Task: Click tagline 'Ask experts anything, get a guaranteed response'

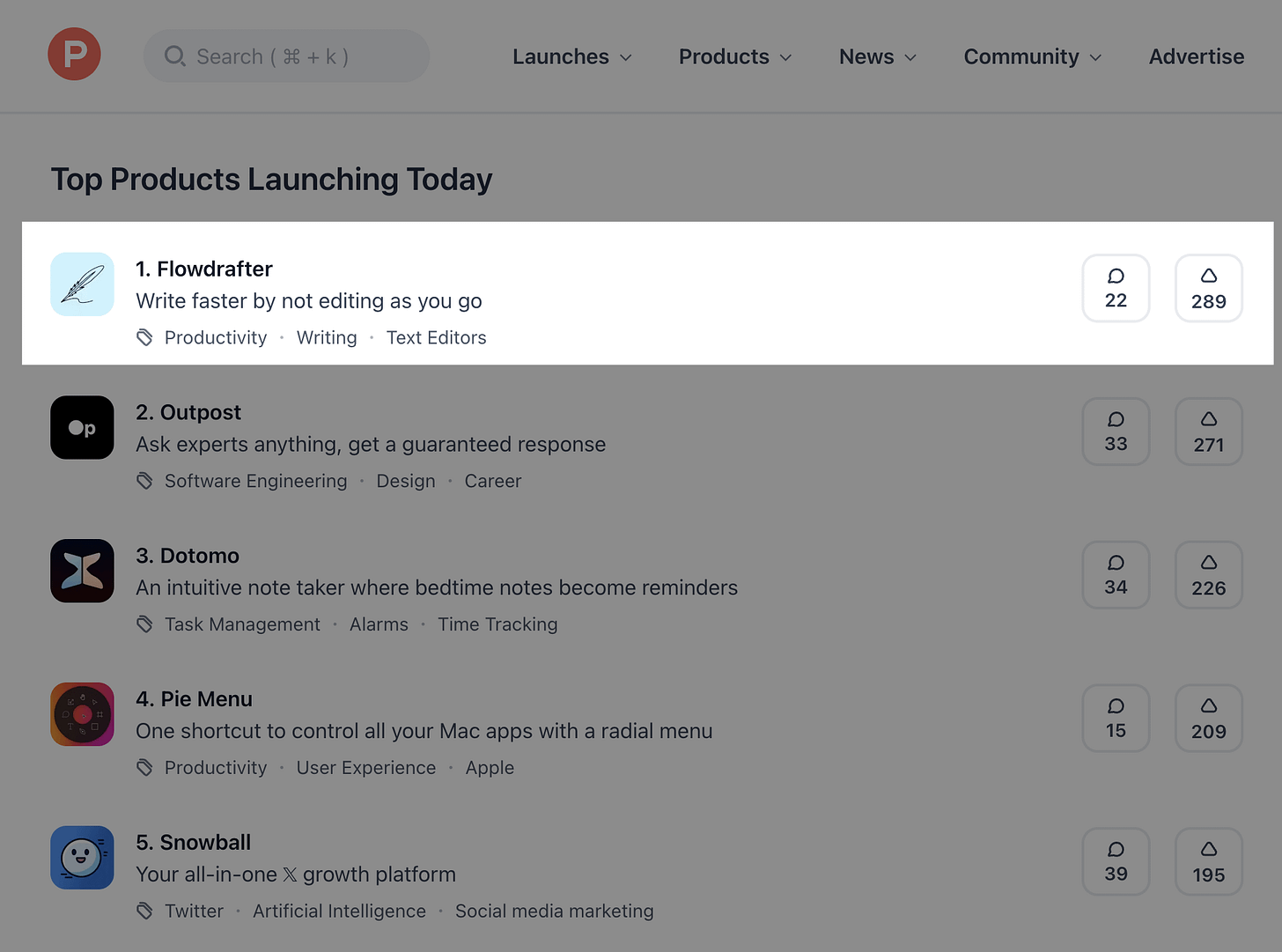Action: (371, 445)
